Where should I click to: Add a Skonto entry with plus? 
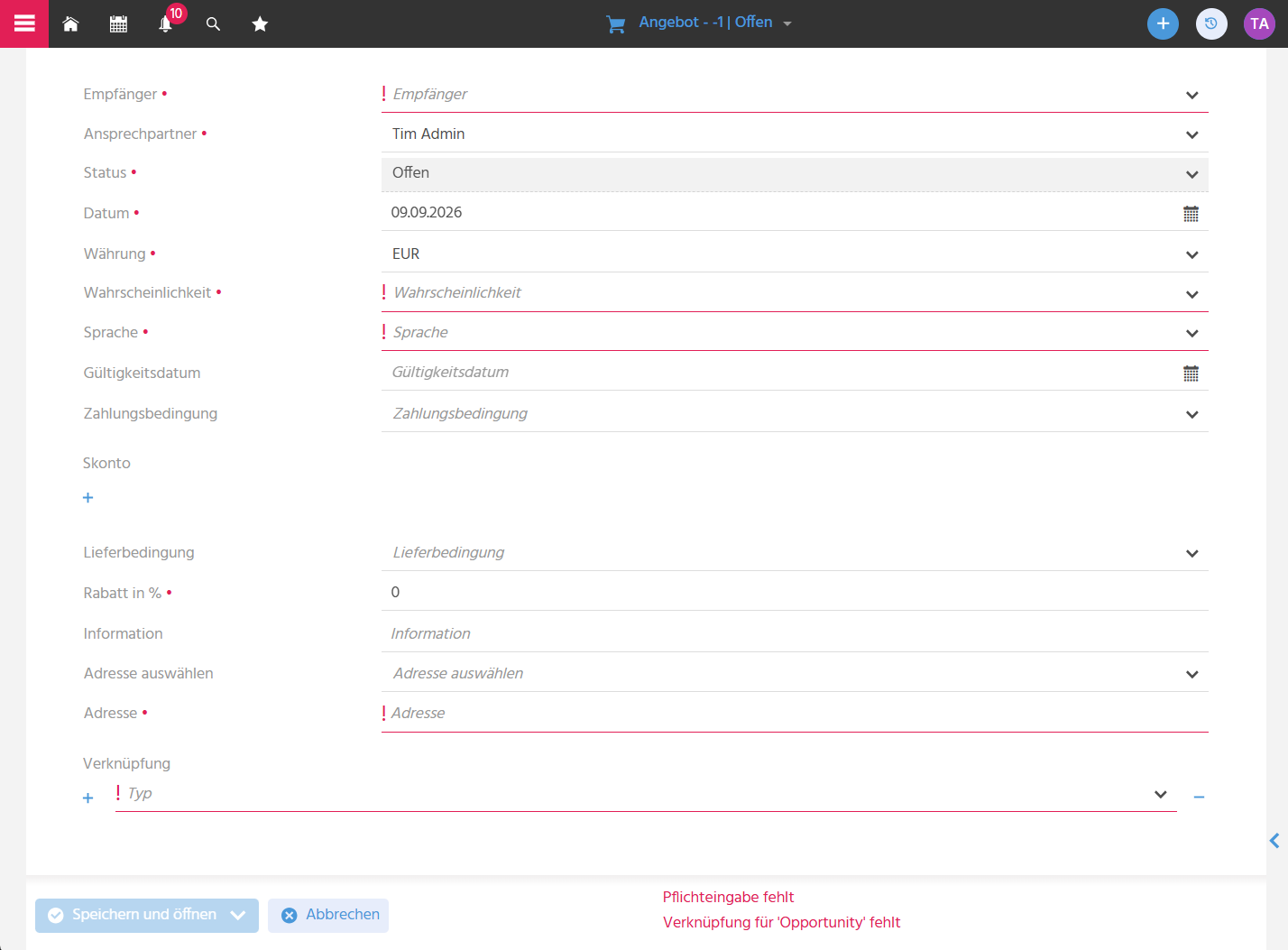click(x=87, y=498)
